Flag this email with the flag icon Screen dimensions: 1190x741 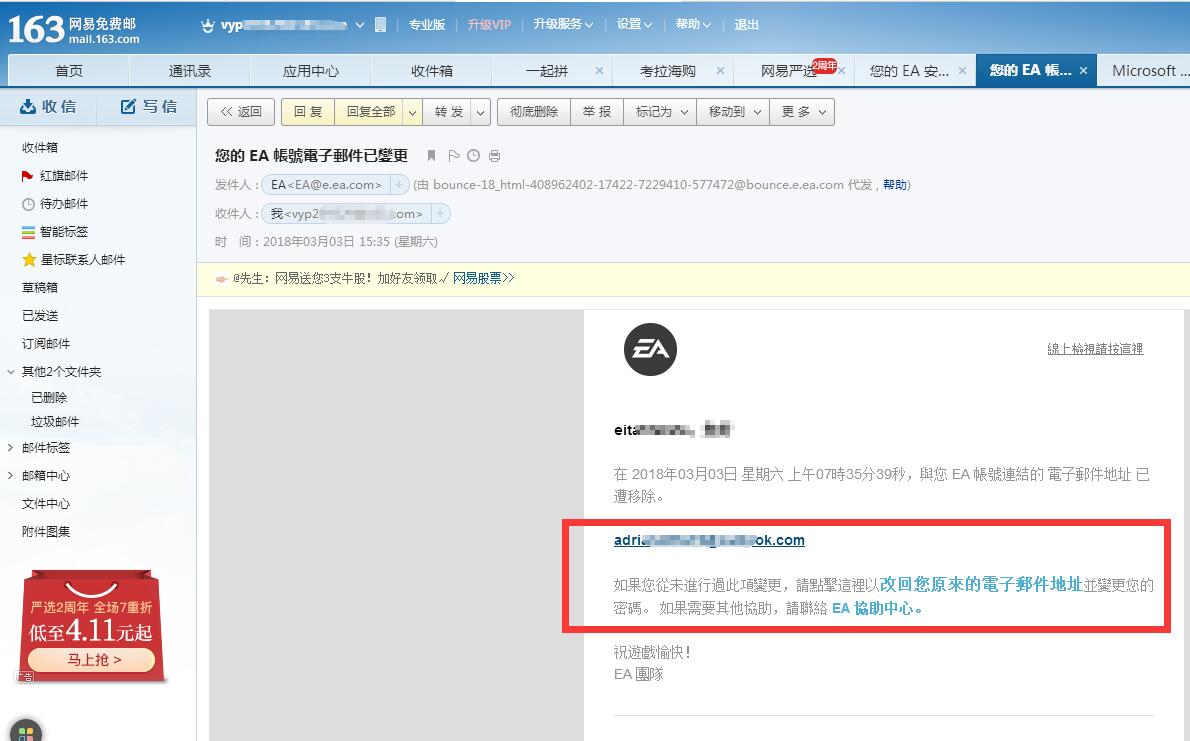click(454, 156)
